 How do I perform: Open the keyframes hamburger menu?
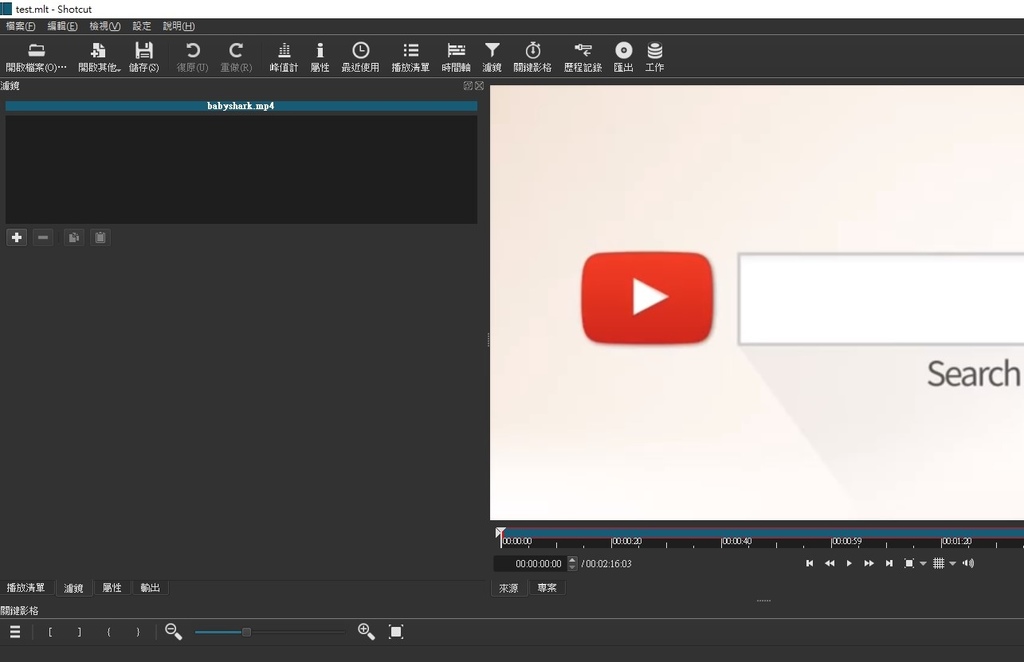click(x=15, y=631)
